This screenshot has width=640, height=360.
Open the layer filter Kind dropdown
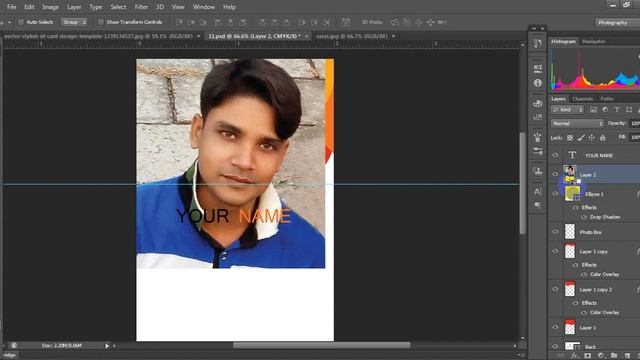pyautogui.click(x=568, y=109)
